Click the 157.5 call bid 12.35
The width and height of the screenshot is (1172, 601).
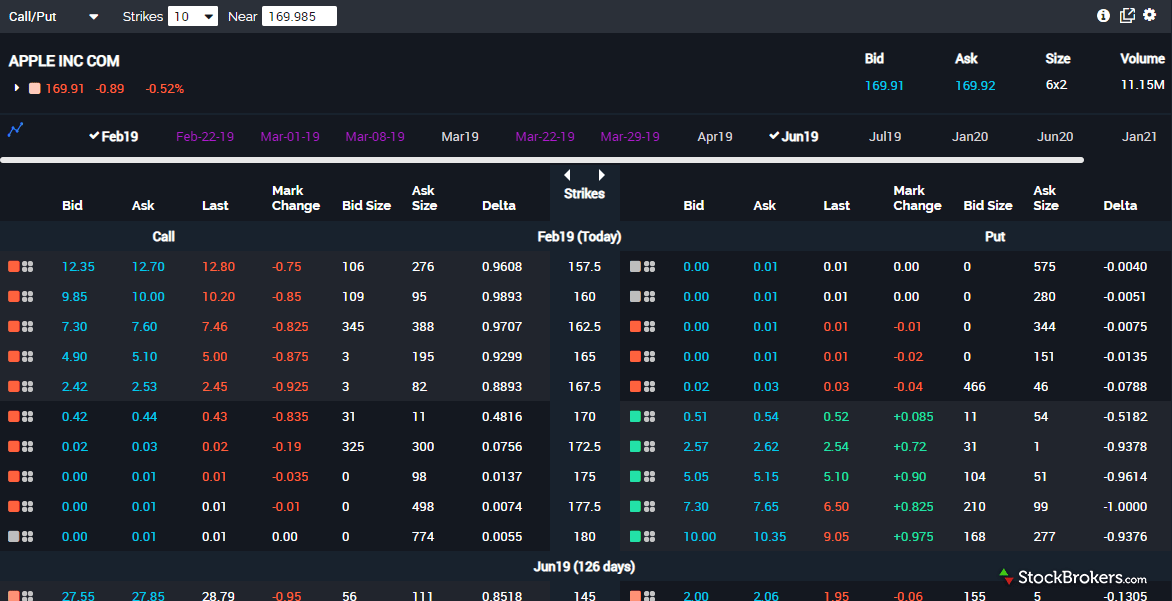coord(78,267)
